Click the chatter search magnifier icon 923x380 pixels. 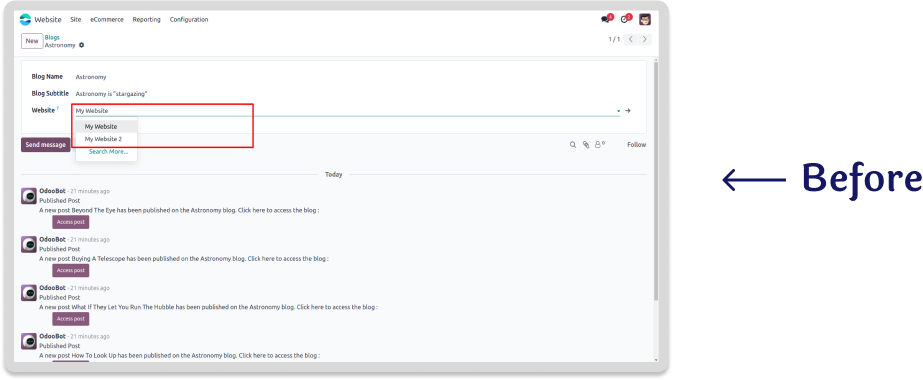[573, 145]
